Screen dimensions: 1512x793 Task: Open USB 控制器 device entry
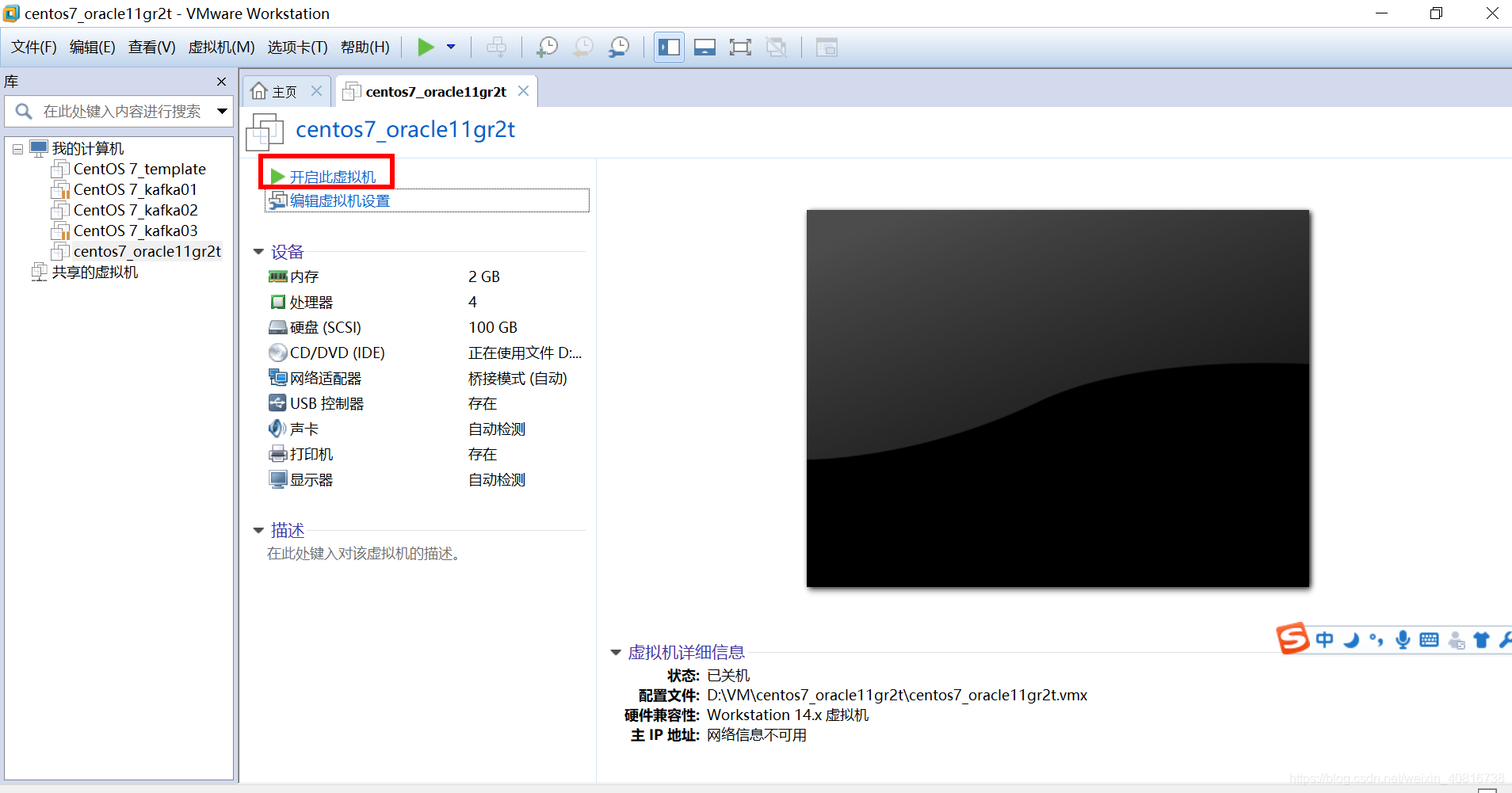[x=326, y=404]
